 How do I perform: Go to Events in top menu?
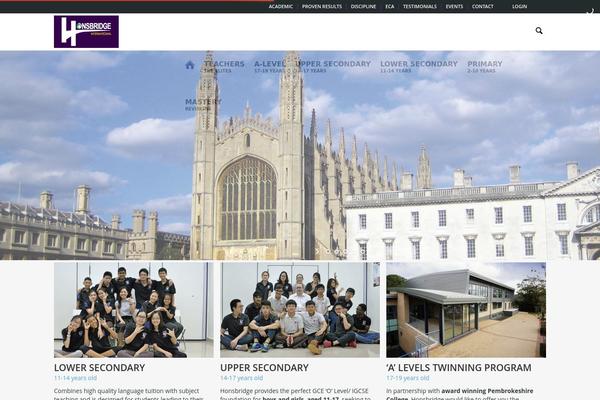click(x=454, y=7)
